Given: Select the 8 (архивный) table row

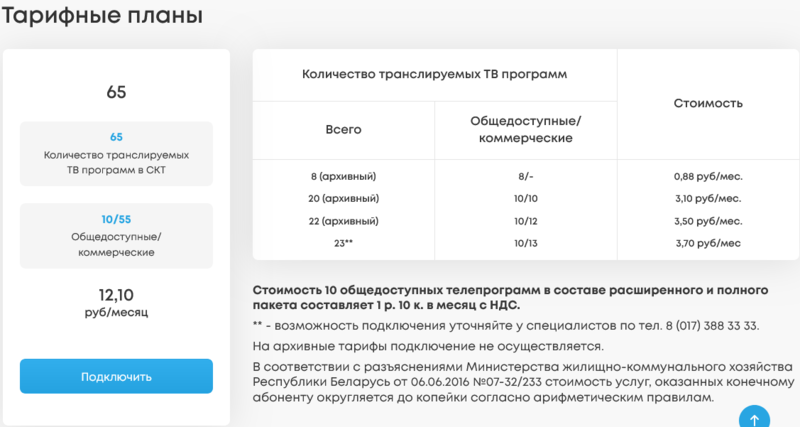Looking at the screenshot, I should click(x=343, y=176).
